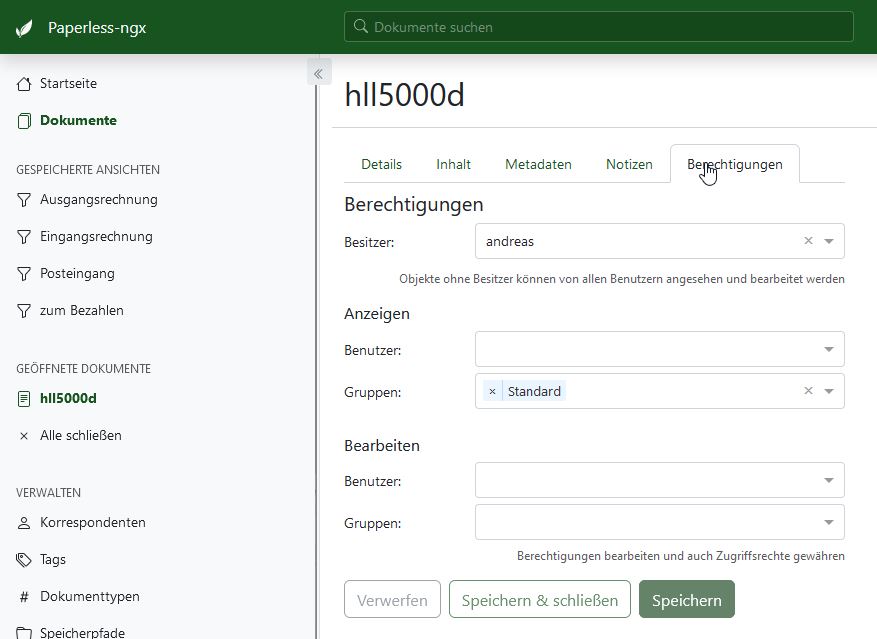
Task: Go to Startseite in sidebar
Action: pos(68,84)
